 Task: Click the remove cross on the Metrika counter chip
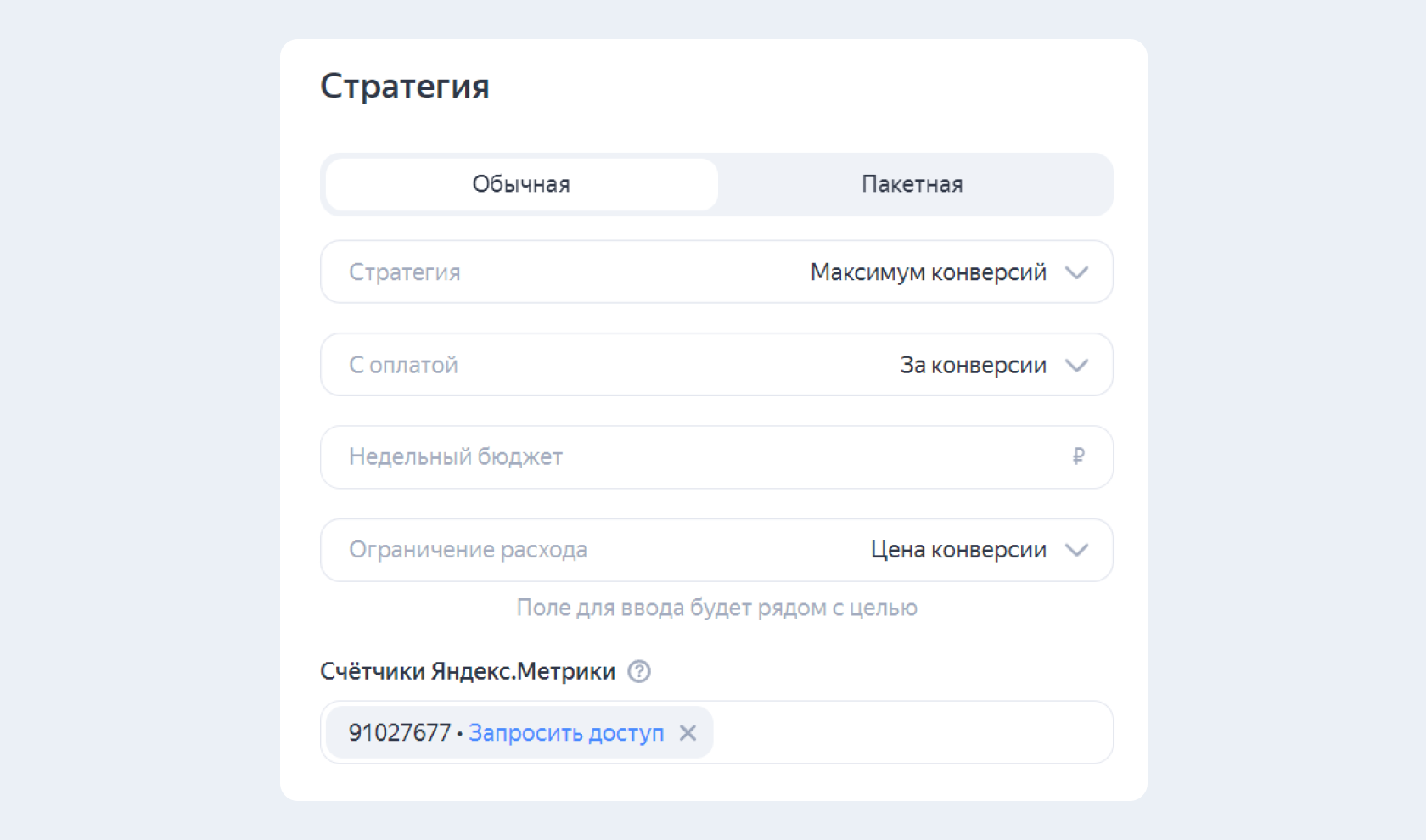coord(688,732)
